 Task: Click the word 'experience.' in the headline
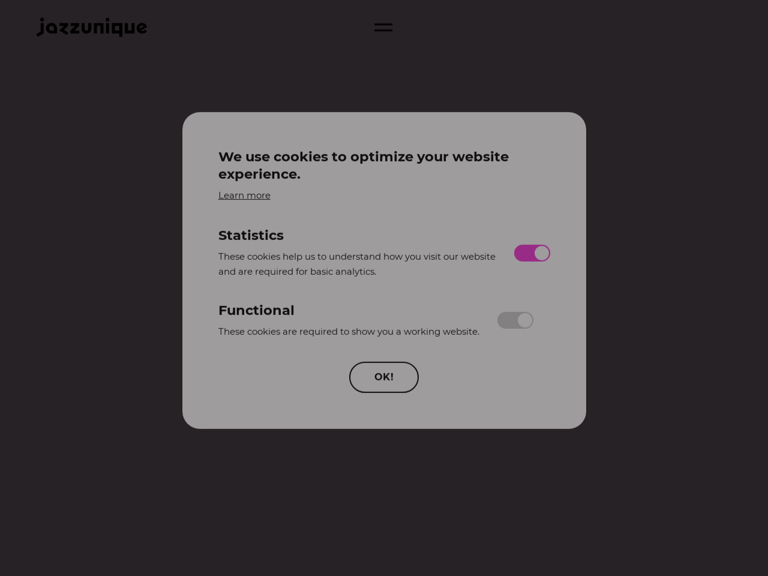tap(259, 174)
